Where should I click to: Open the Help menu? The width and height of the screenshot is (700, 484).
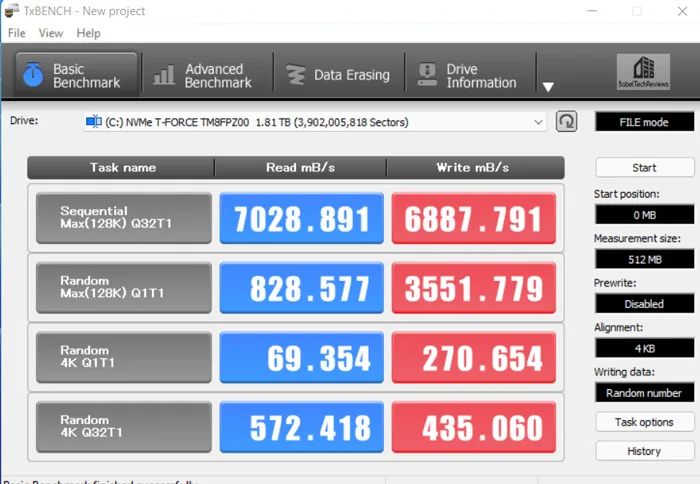[88, 33]
